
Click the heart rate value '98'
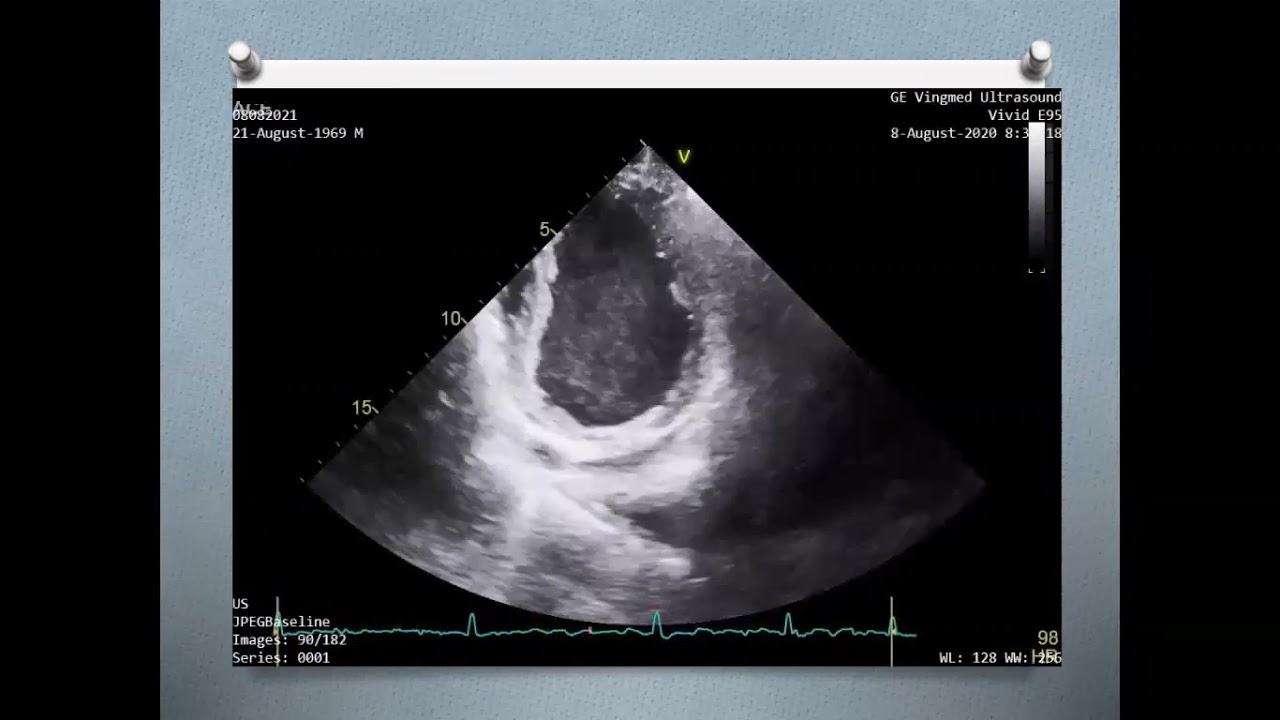pos(1048,638)
